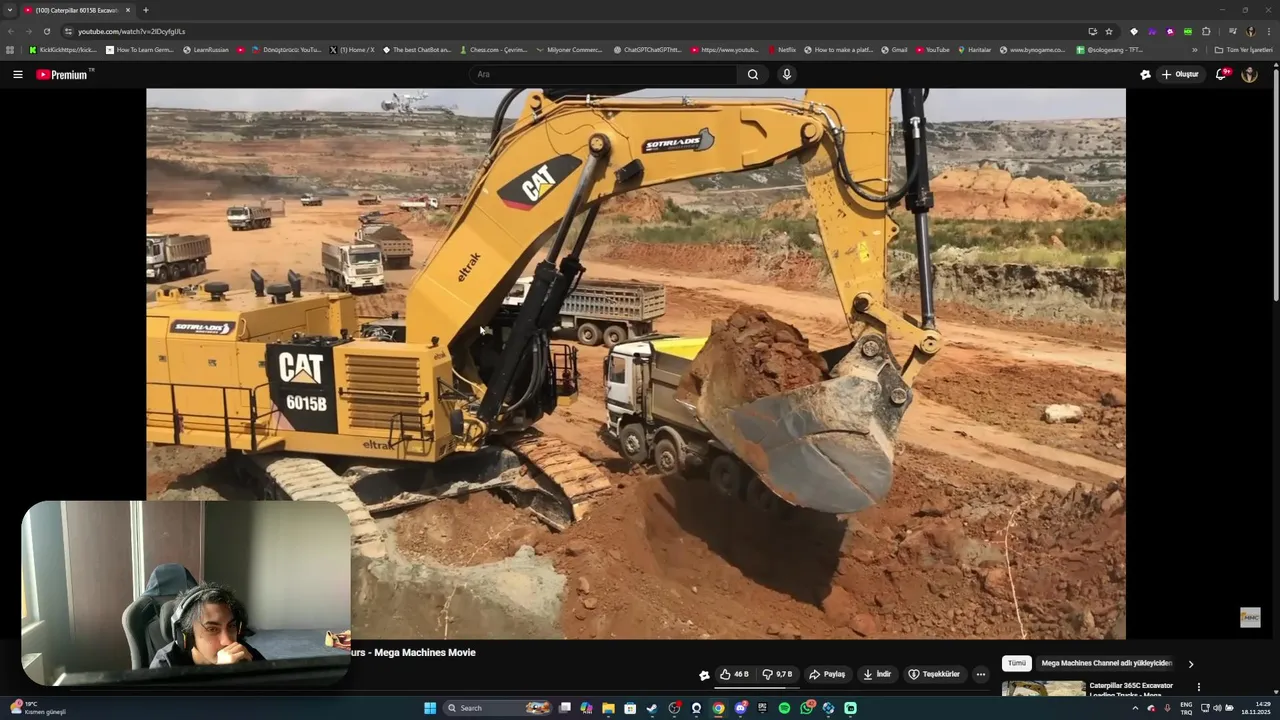Open Caterpillar 365C Excavator video thumbnail
The image size is (1280, 720).
tap(1043, 689)
